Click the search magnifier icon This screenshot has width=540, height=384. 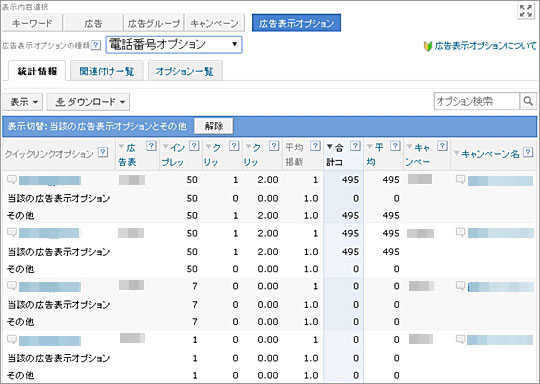[528, 101]
